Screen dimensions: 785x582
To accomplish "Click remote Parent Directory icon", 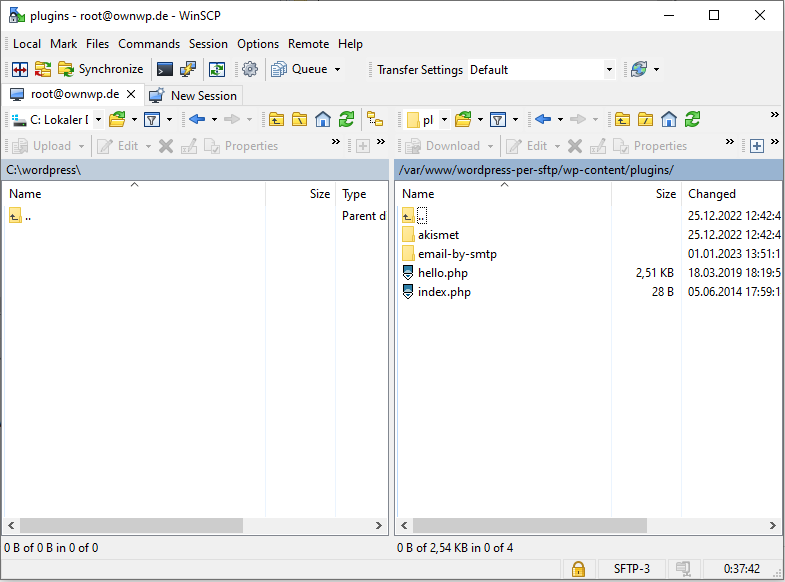I will point(622,120).
